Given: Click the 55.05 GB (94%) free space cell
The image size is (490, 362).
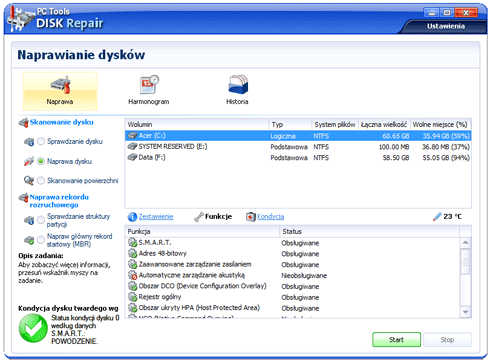Looking at the screenshot, I should coord(446,158).
